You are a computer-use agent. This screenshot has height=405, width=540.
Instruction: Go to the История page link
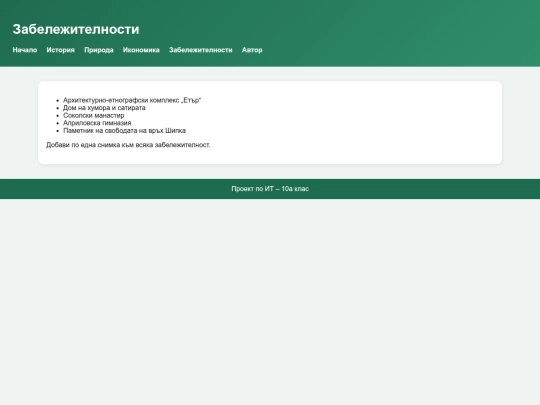click(61, 50)
